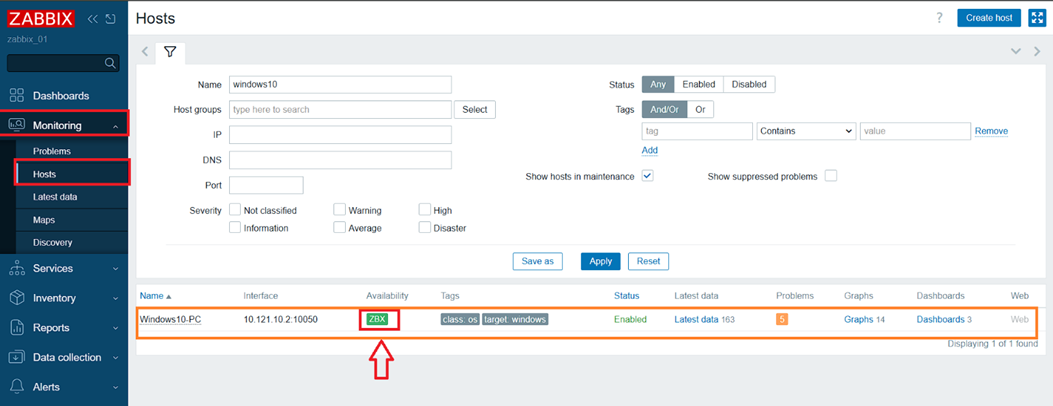Toggle kiosk fullscreen mode icon
This screenshot has width=1053, height=406.
coord(1038,18)
